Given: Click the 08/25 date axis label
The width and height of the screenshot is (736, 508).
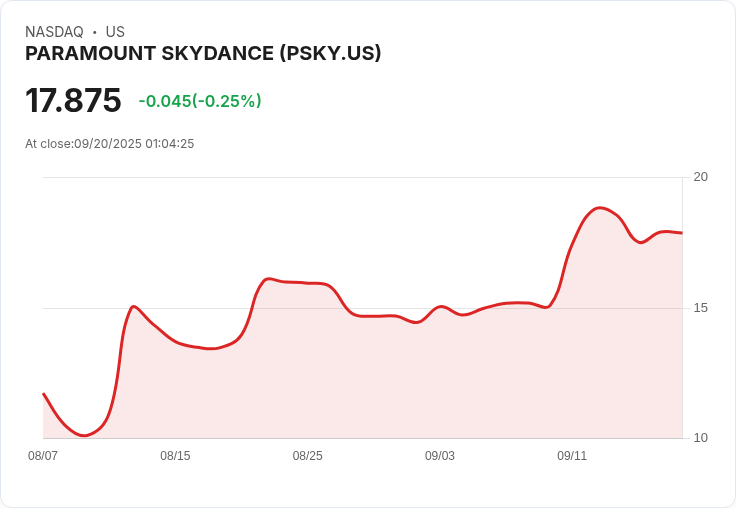Looking at the screenshot, I should 307,456.
